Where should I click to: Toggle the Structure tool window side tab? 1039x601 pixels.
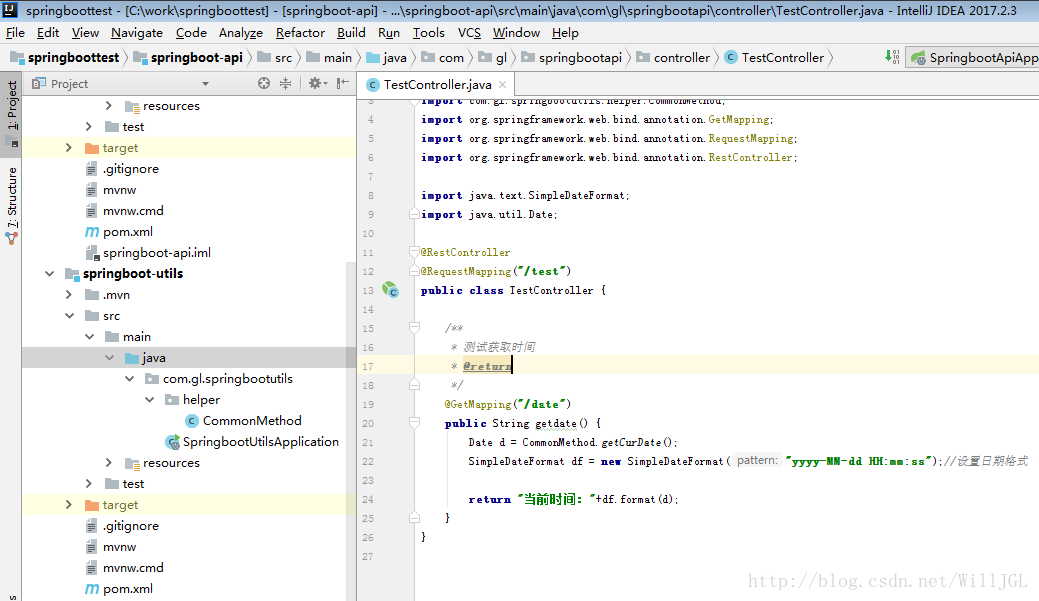(x=12, y=200)
